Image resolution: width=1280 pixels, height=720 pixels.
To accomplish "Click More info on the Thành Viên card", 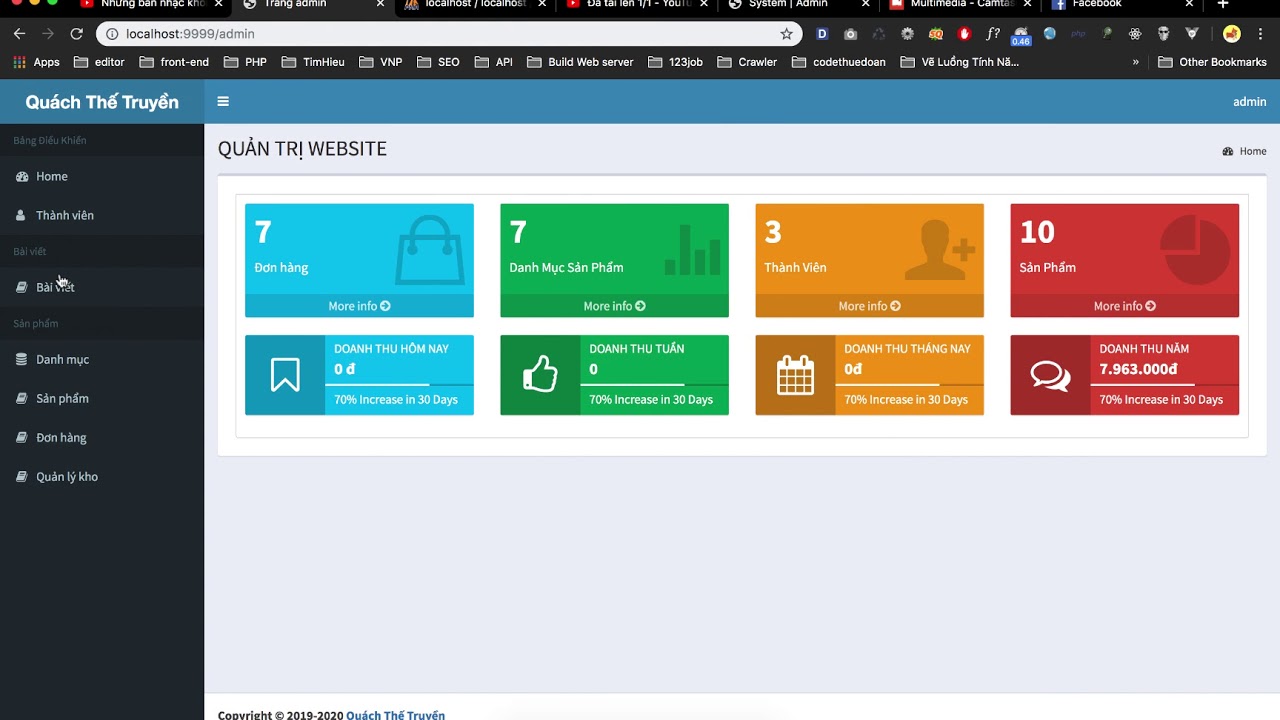I will tap(869, 306).
